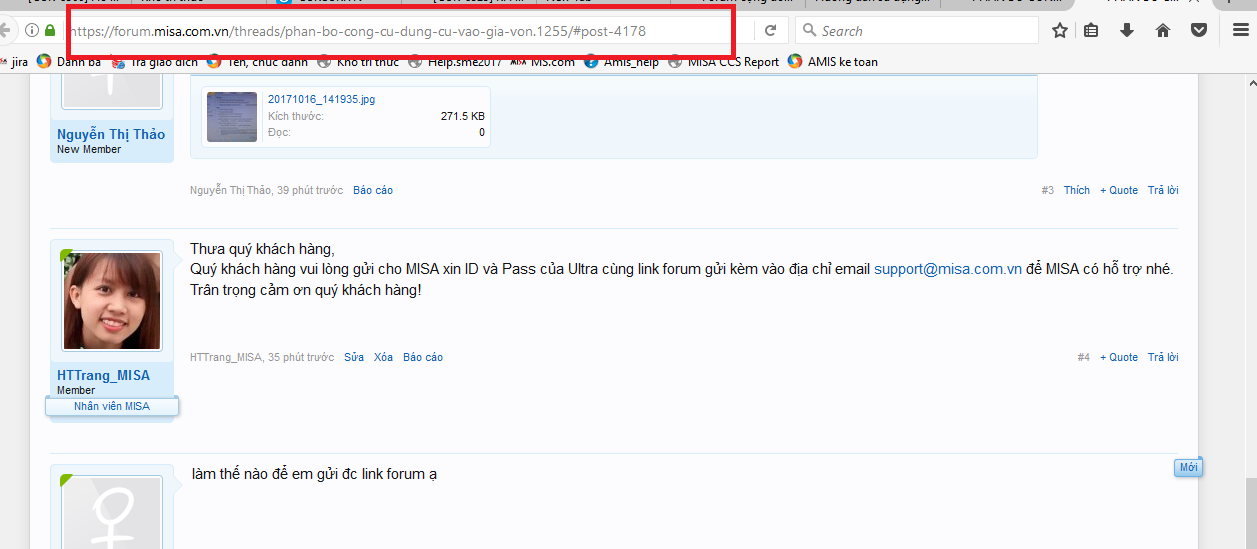Like post #3 with Thích

point(1077,190)
